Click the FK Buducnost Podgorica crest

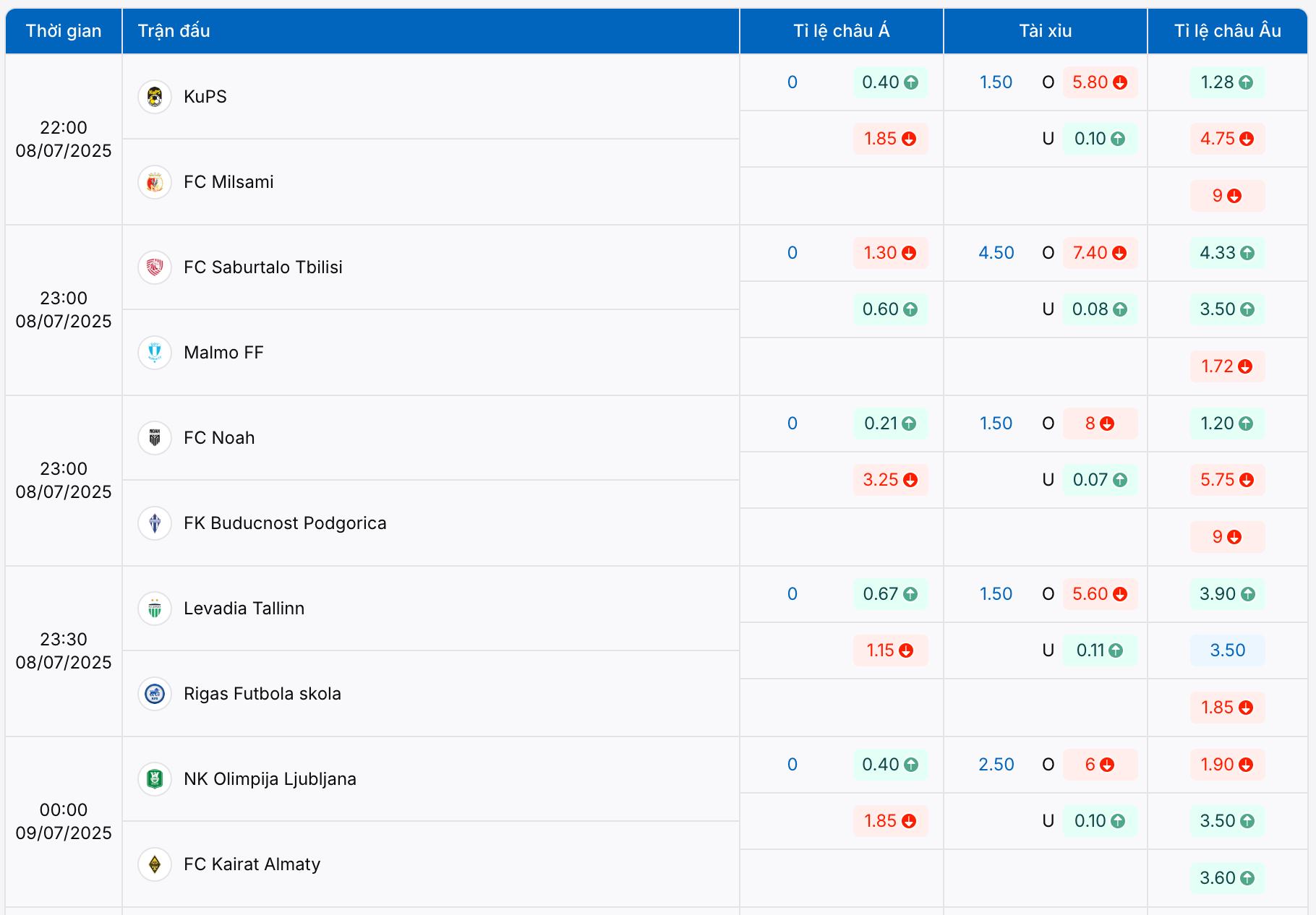point(154,523)
